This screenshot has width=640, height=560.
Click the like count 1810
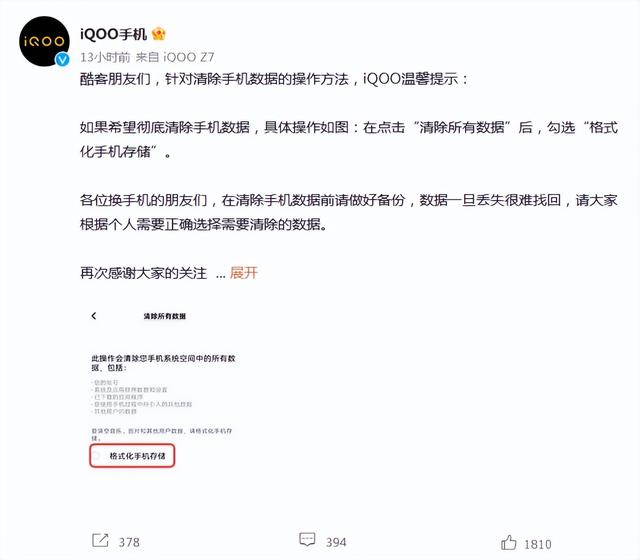coord(538,544)
